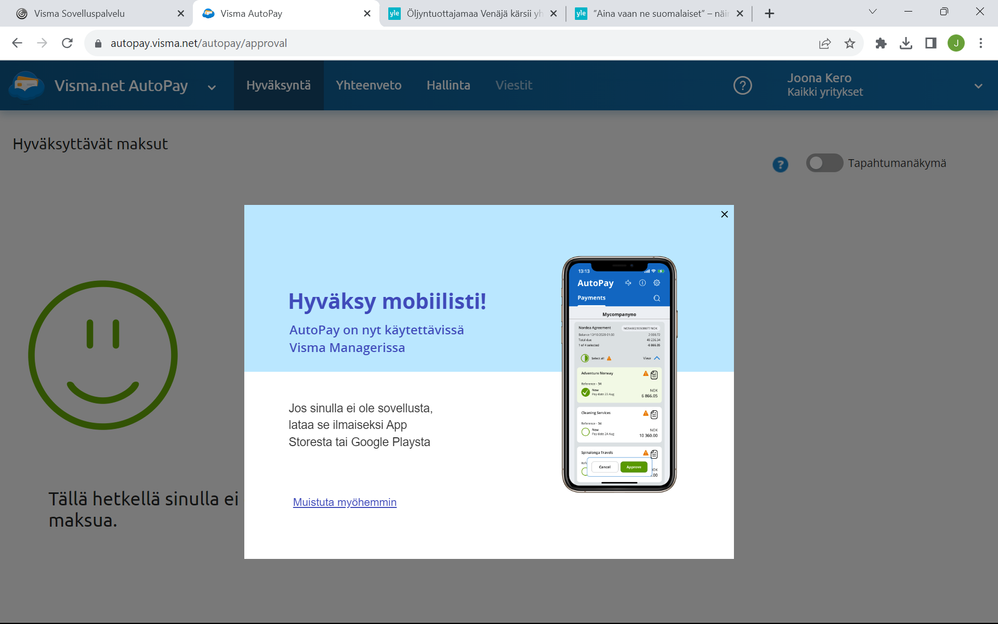This screenshot has height=624, width=998.
Task: Expand the Joona Kero user menu
Action: coord(978,86)
